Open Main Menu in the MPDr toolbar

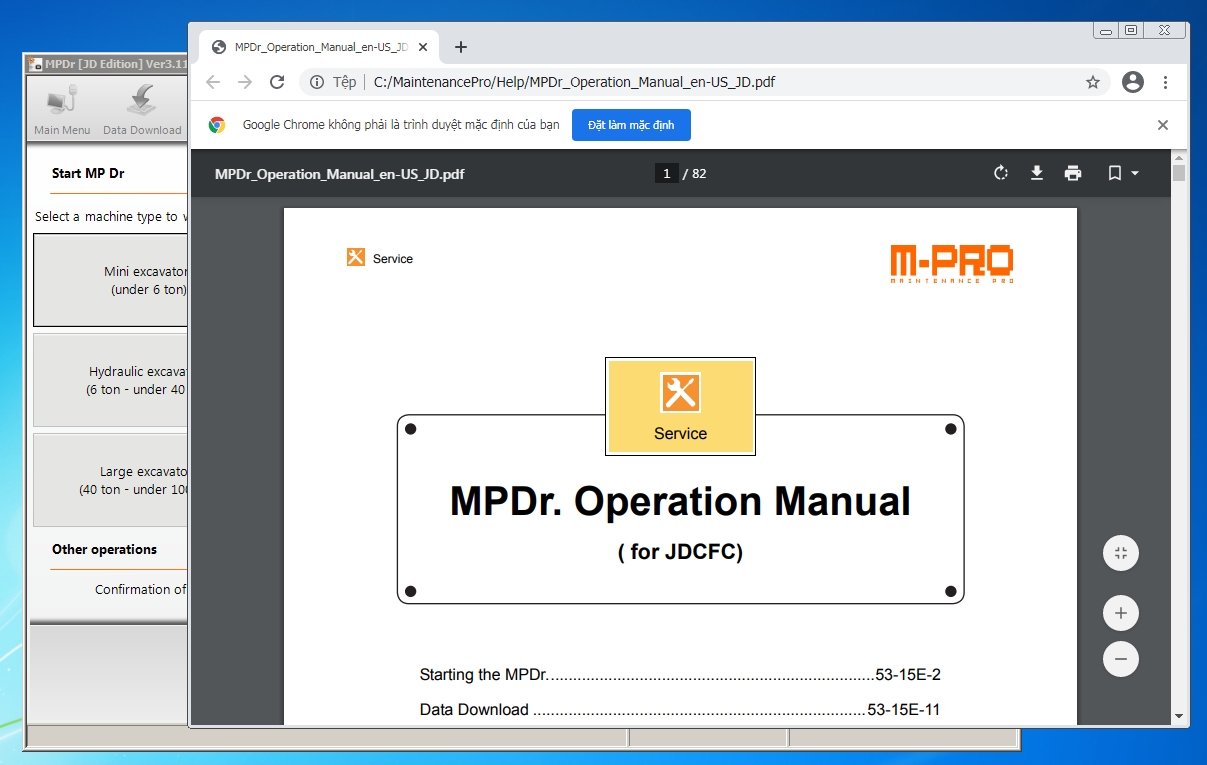coord(60,107)
